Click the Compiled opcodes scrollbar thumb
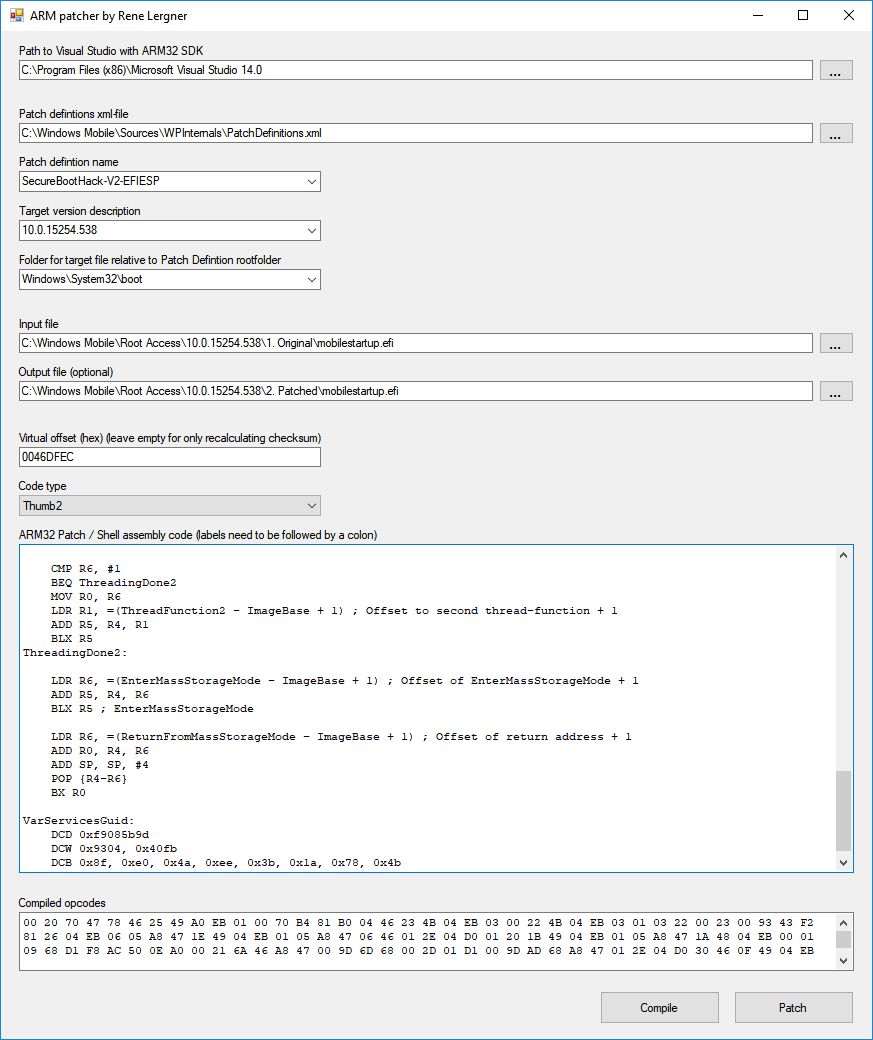This screenshot has width=873, height=1040. (843, 939)
